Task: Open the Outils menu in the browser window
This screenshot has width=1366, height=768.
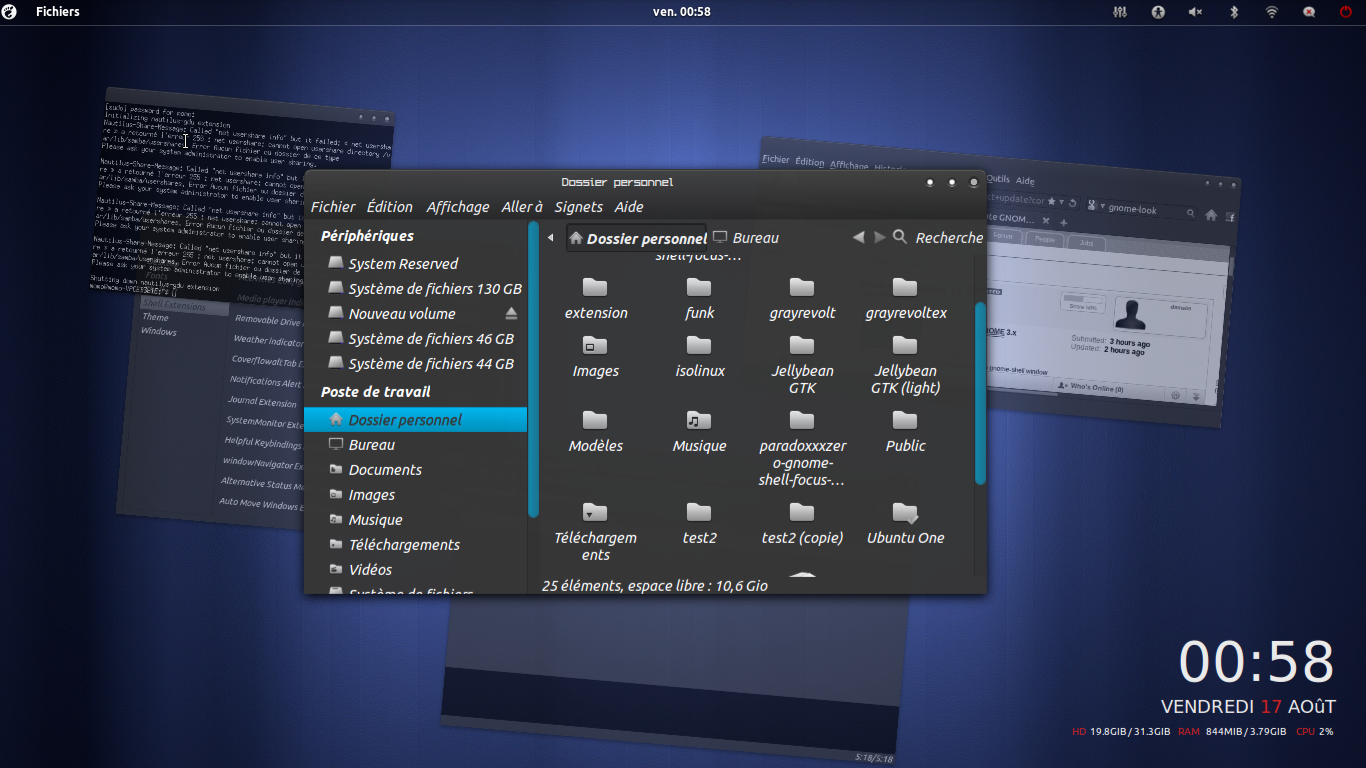Action: [x=998, y=179]
